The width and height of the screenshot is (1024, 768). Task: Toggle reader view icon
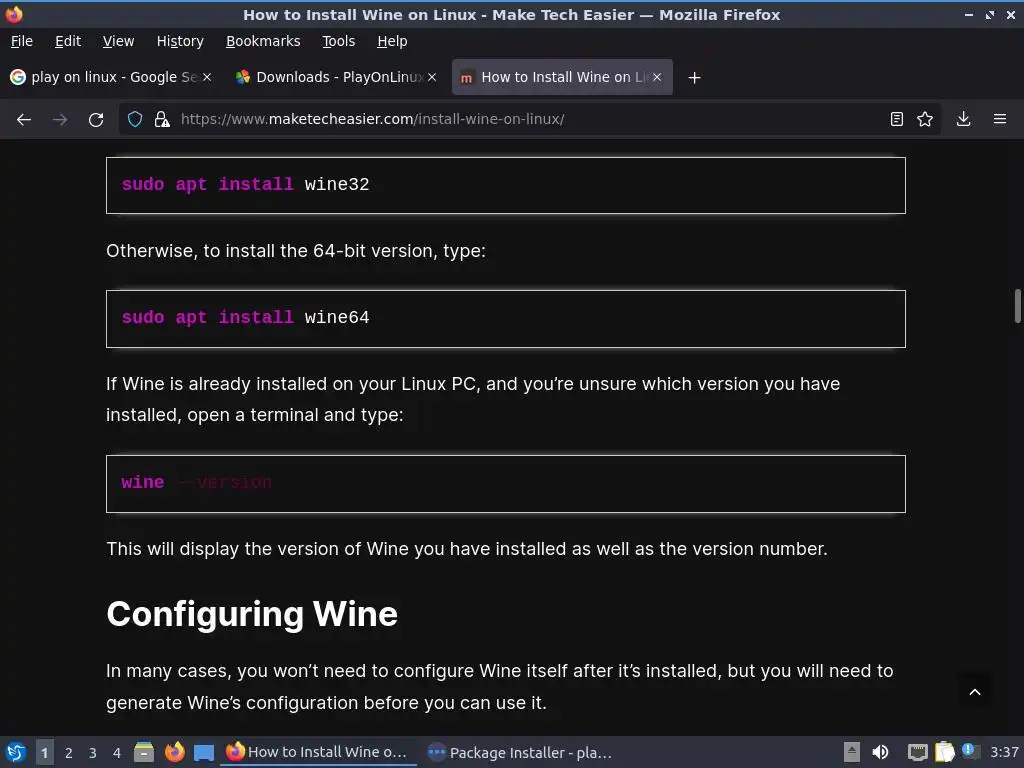point(897,119)
